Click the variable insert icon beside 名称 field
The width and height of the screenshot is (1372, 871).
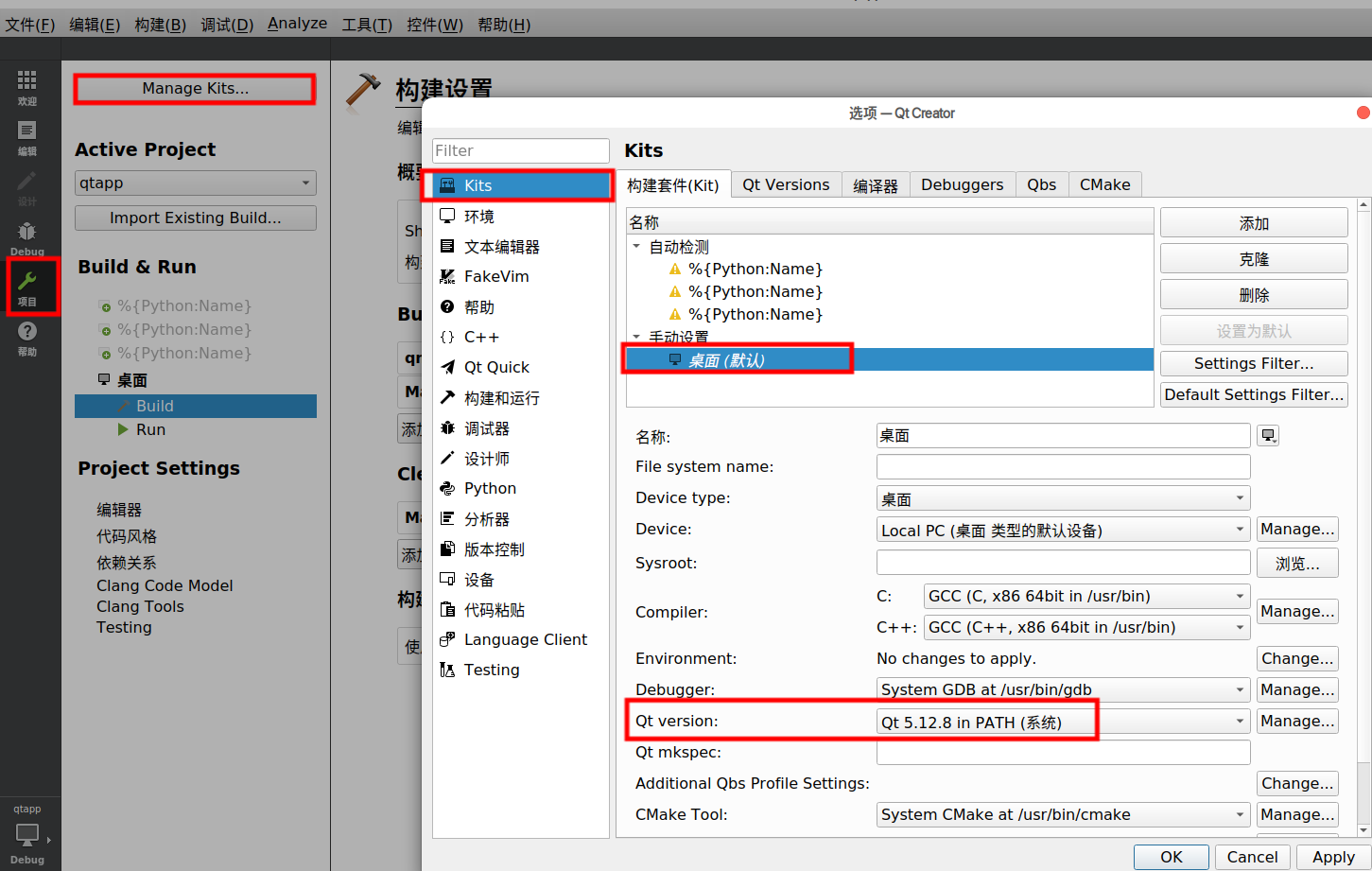point(1268,435)
